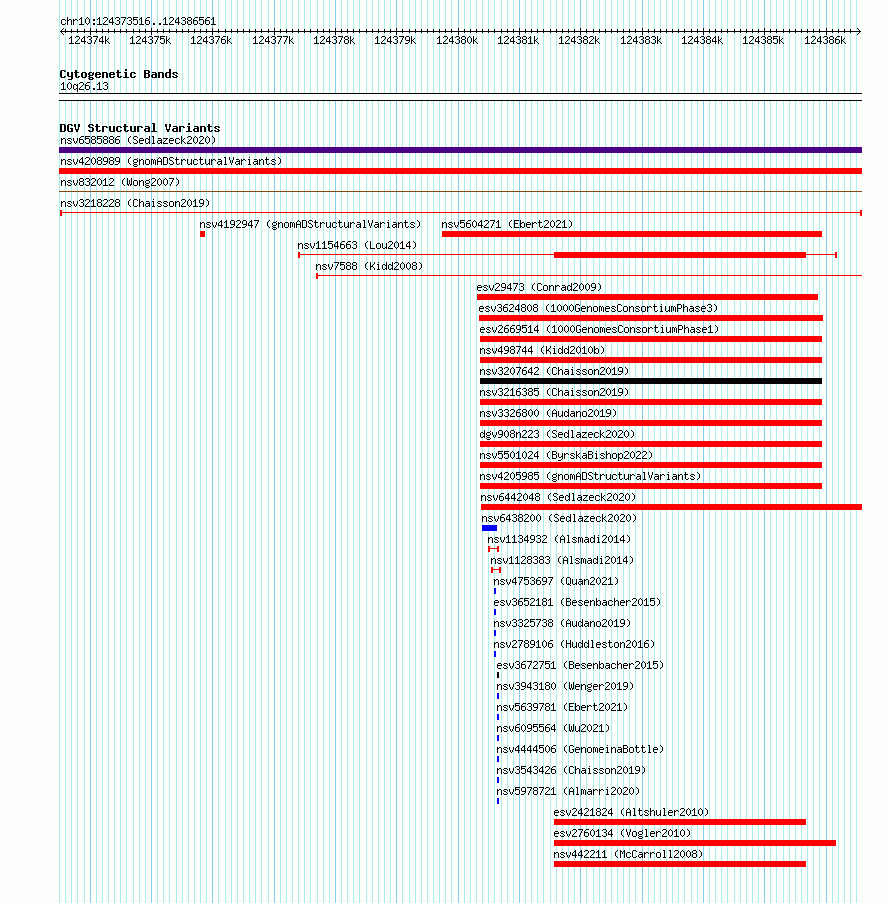Click the esv3672751 (Besenbacher2015) label
890x903 pixels.
coord(581,666)
